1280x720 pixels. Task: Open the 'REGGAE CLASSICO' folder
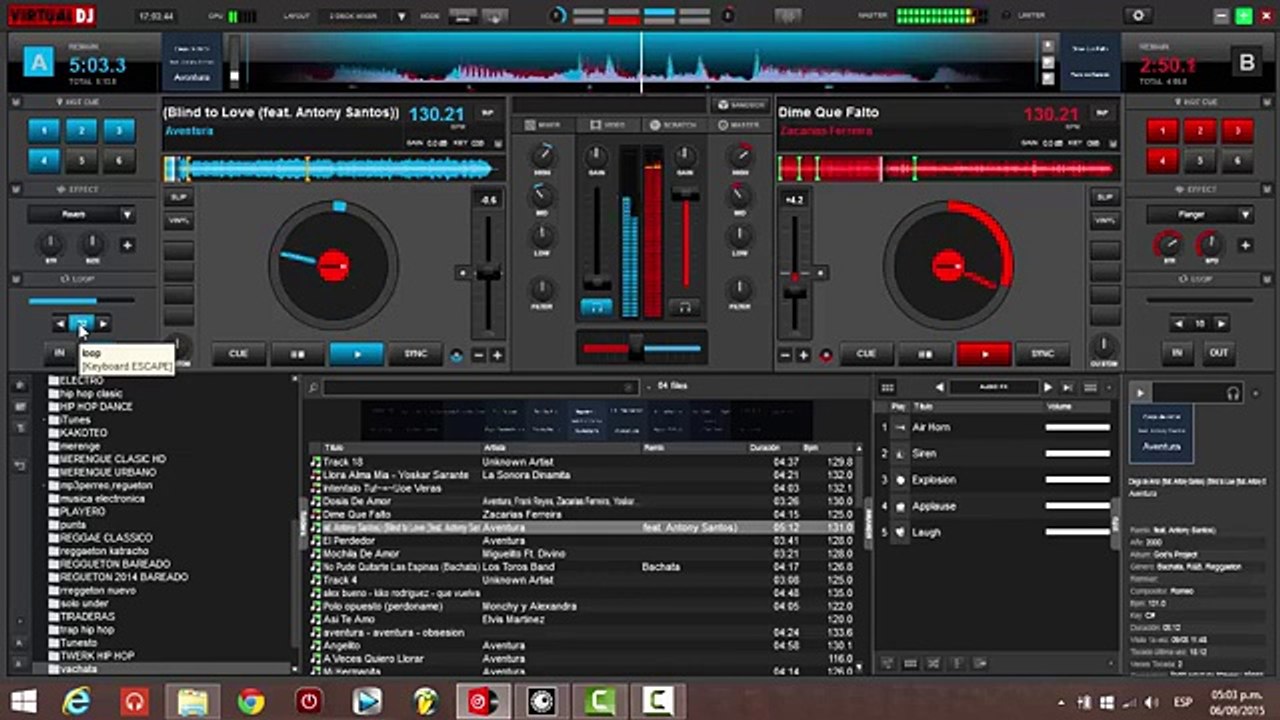(105, 538)
